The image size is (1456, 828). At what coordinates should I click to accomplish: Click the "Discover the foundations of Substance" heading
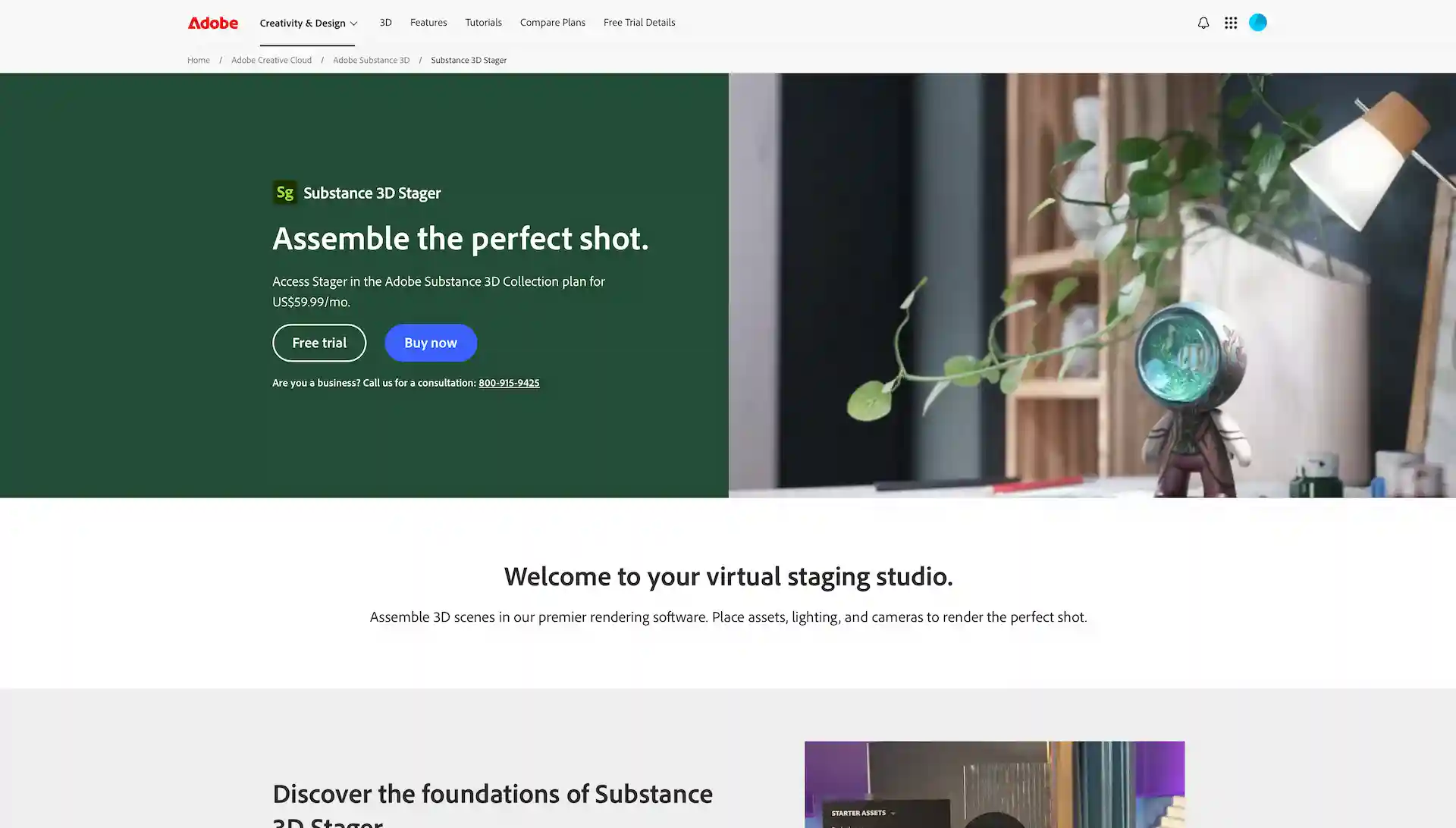click(x=492, y=804)
